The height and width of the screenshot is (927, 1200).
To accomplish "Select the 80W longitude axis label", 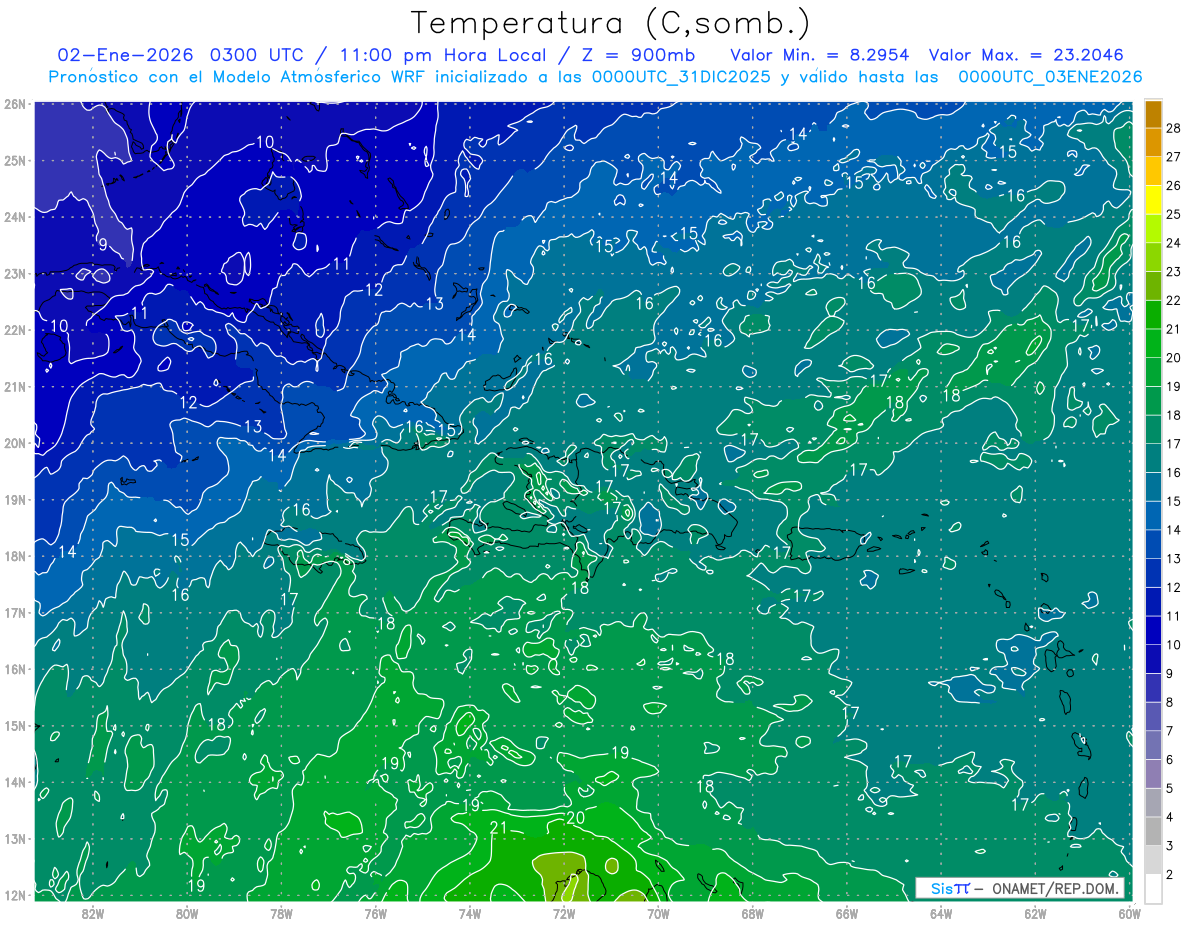I will click(x=187, y=913).
